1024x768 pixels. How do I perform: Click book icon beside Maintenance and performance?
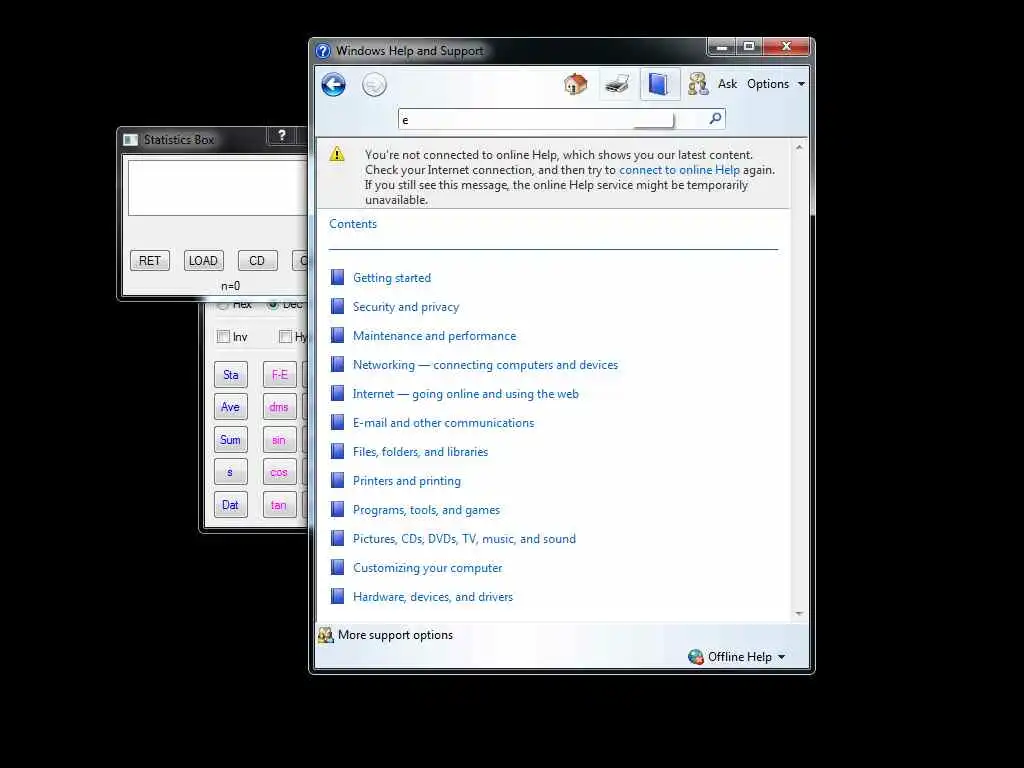tap(337, 336)
